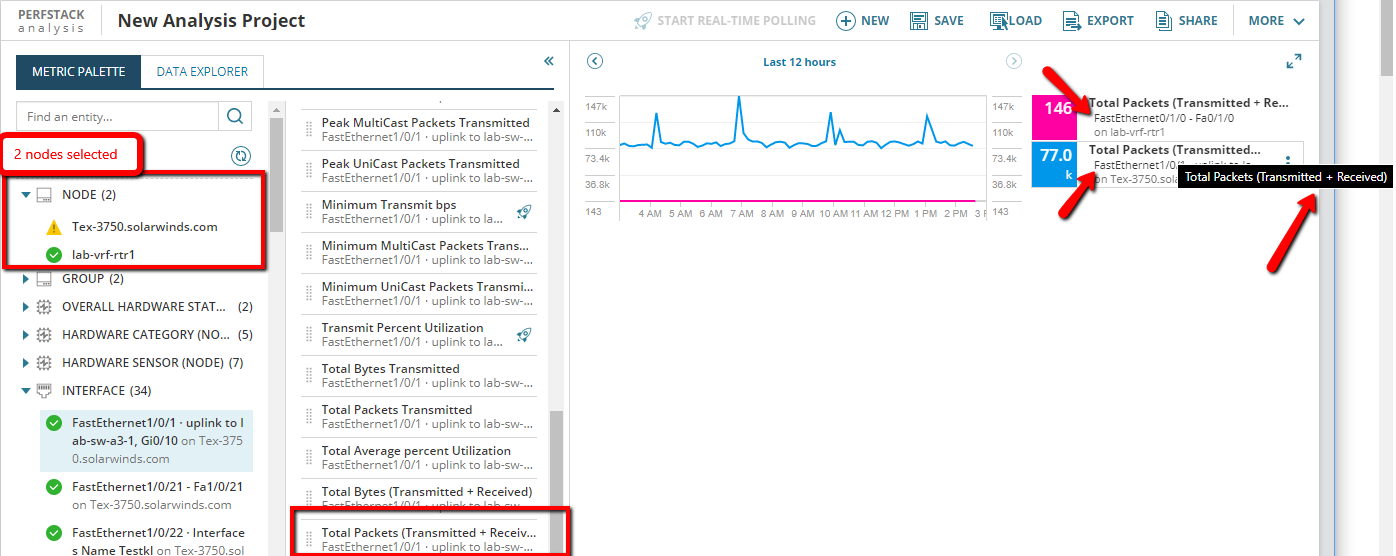Viewport: 1396px width, 556px height.
Task: Click the NODE category icon
Action: pyautogui.click(x=44, y=195)
